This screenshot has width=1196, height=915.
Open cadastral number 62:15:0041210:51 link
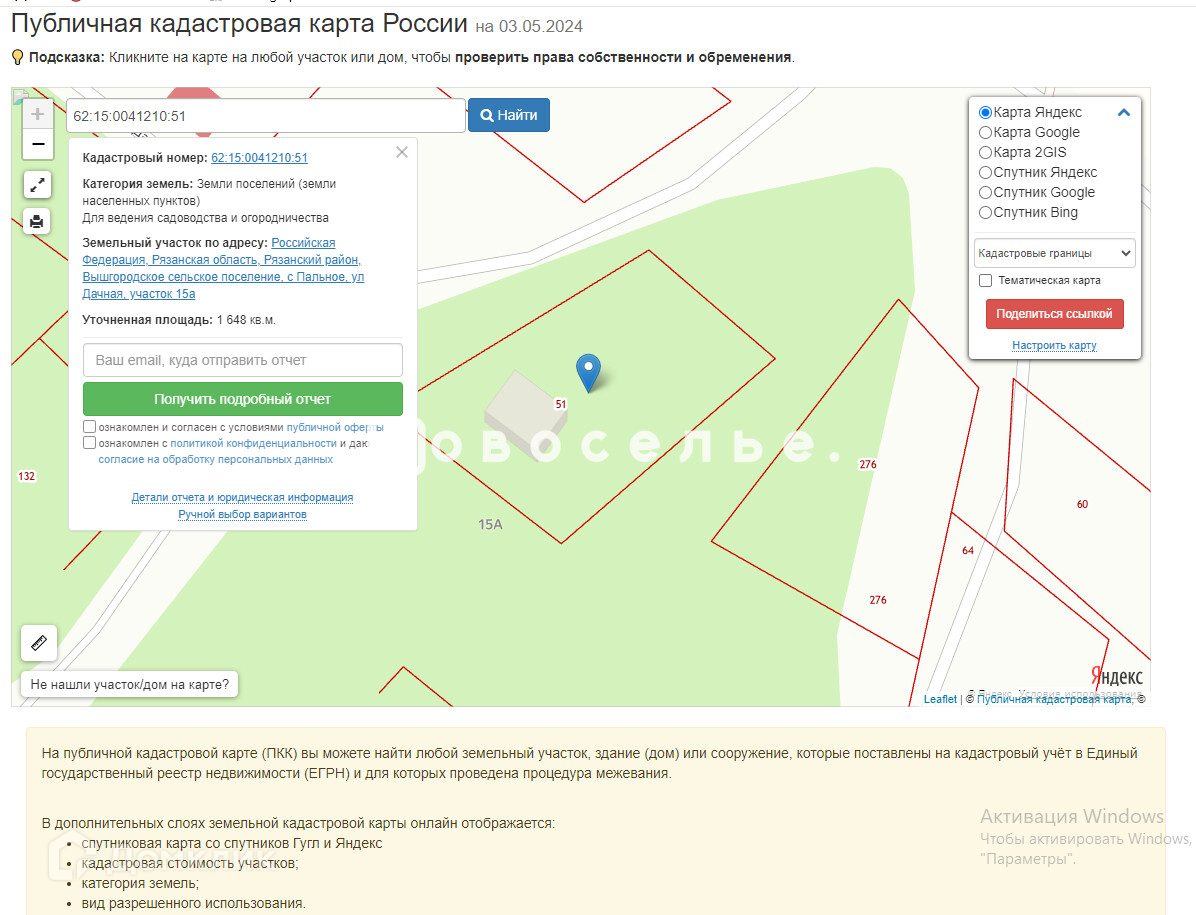[x=259, y=158]
